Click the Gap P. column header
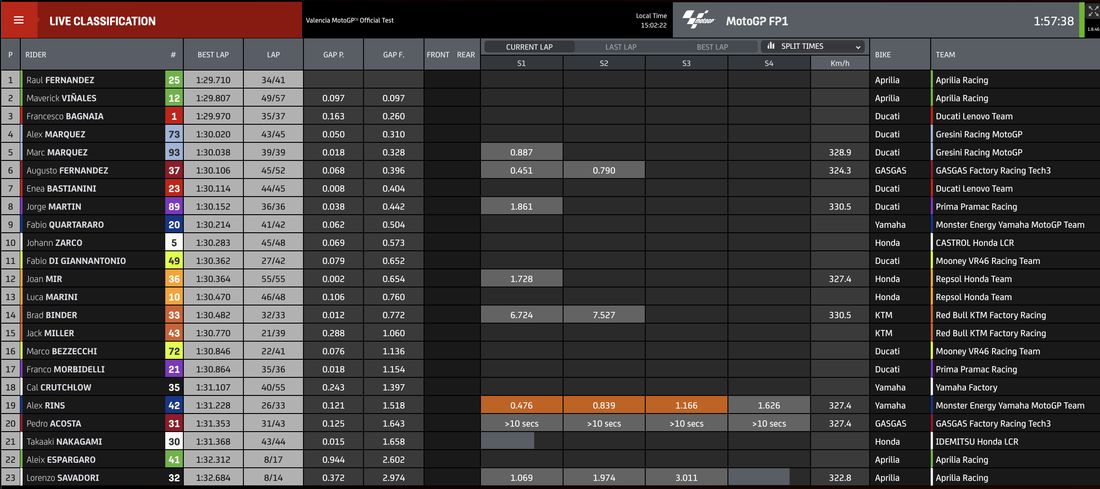1100x489 pixels. [333, 54]
